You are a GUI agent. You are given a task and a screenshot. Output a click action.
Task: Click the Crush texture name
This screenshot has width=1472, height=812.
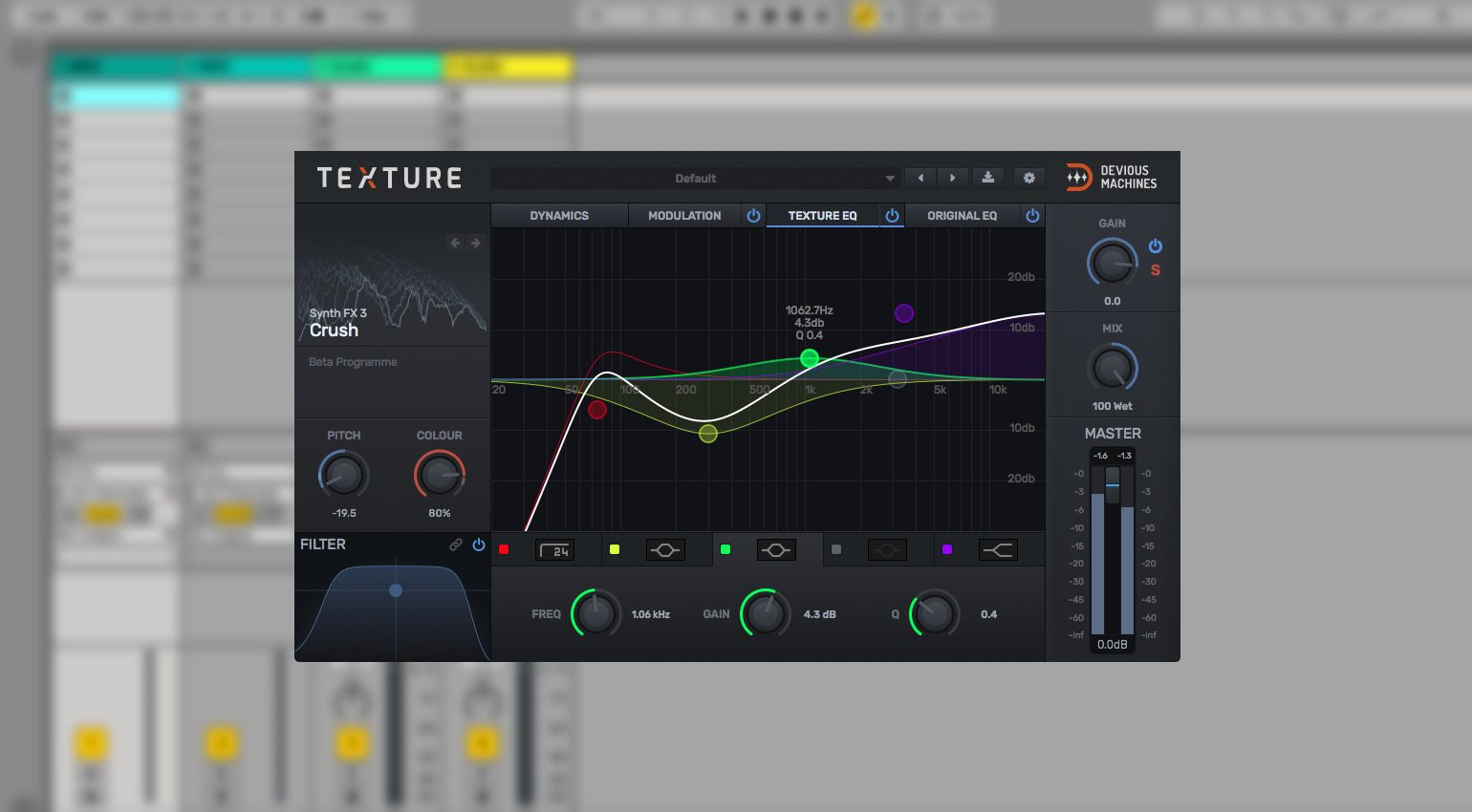coord(334,330)
